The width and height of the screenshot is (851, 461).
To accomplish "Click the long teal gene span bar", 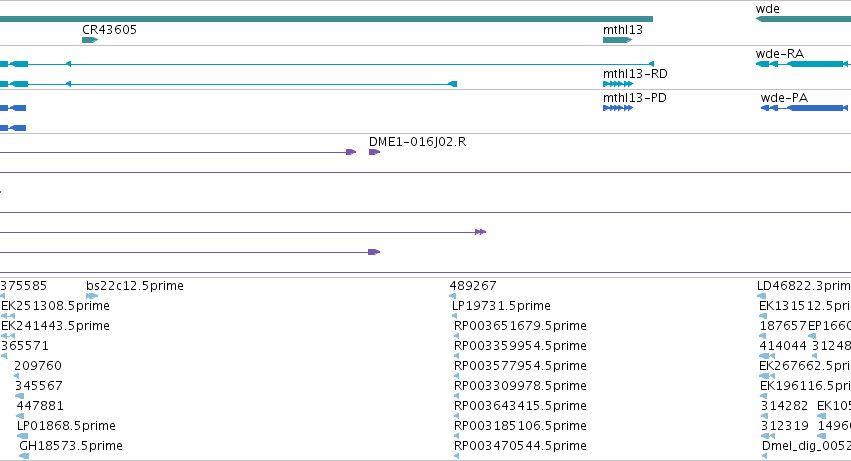I will click(x=326, y=20).
